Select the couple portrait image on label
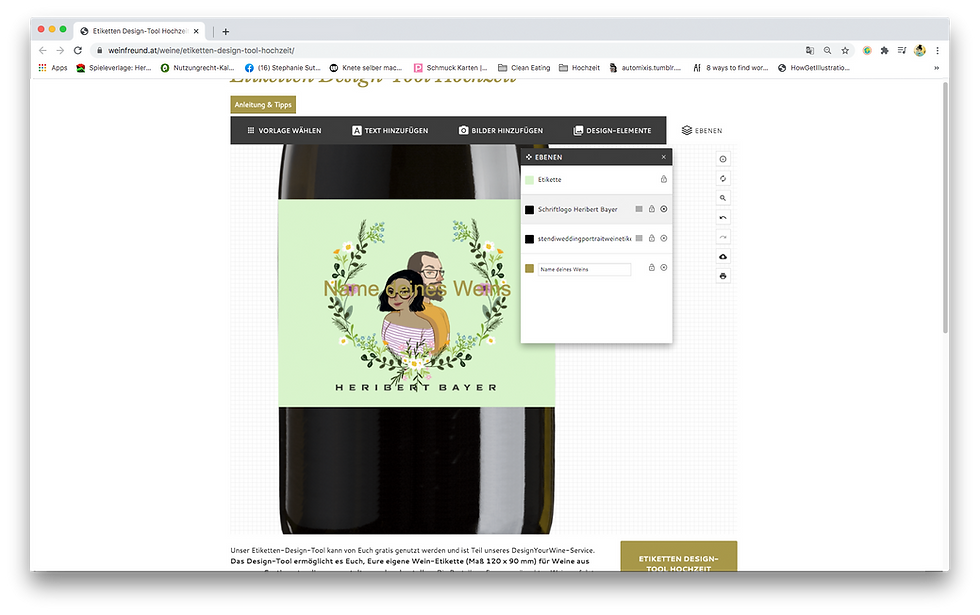This screenshot has width=980, height=615. point(416,306)
